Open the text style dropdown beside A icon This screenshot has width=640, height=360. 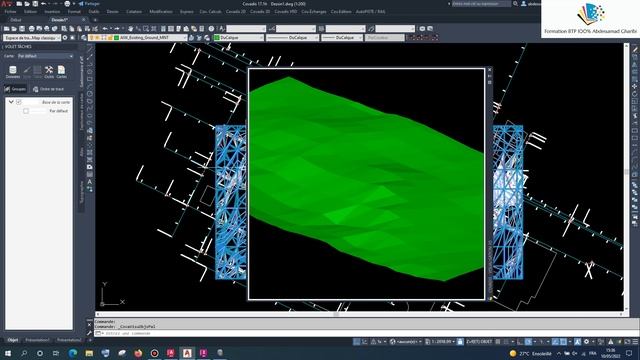click(x=246, y=29)
